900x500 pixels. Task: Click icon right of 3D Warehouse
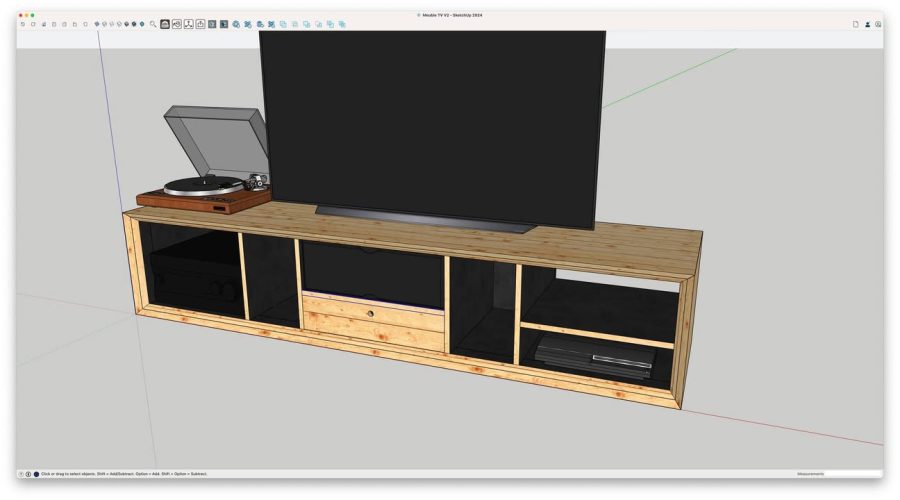177,24
